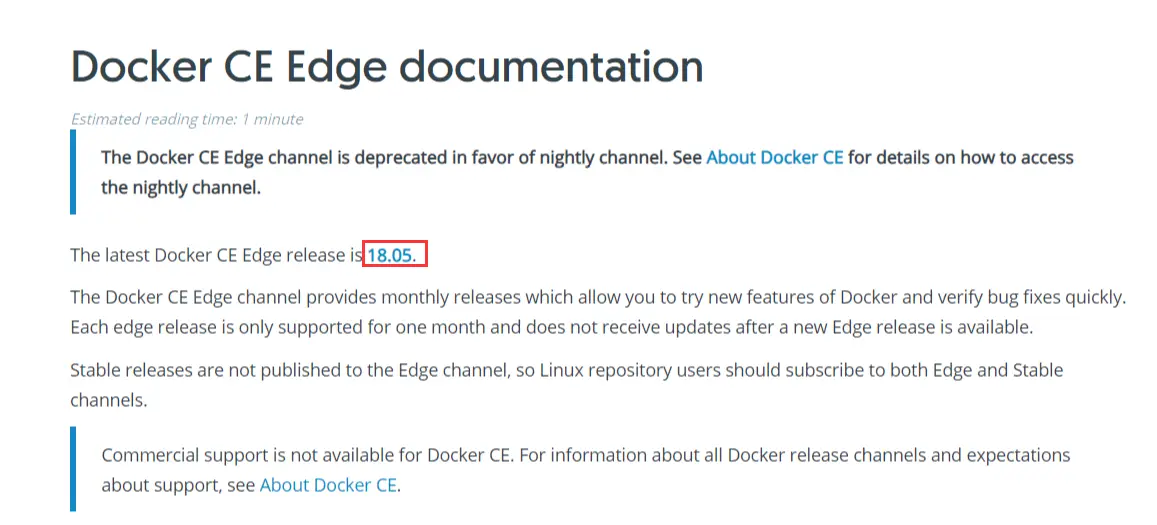Viewport: 1157px width, 525px height.
Task: Click blue vertical bar beside commercial support note
Action: [x=73, y=469]
